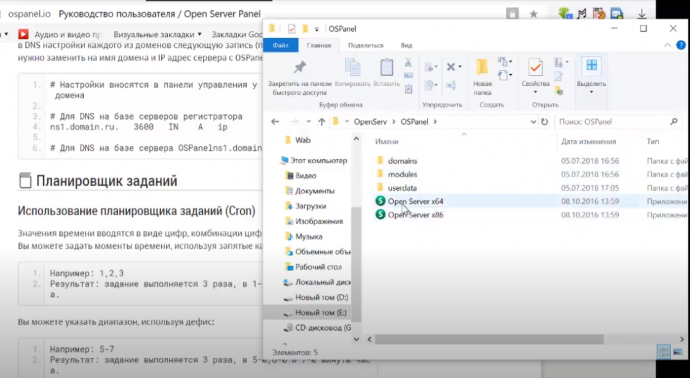Open the Выделить dropdown arrow

591,92
